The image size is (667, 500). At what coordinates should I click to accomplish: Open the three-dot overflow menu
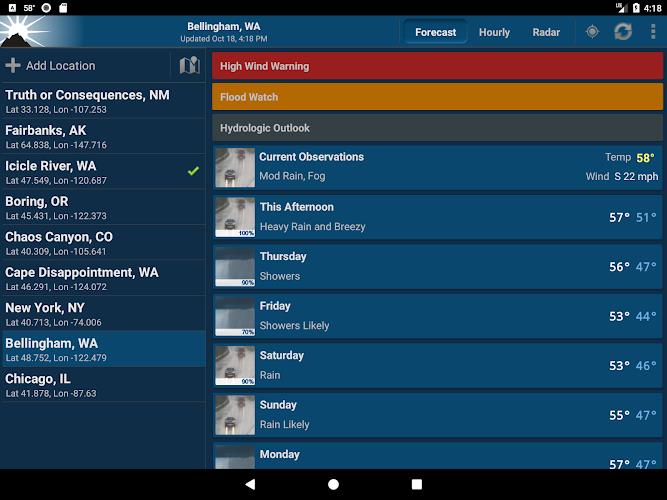point(653,32)
